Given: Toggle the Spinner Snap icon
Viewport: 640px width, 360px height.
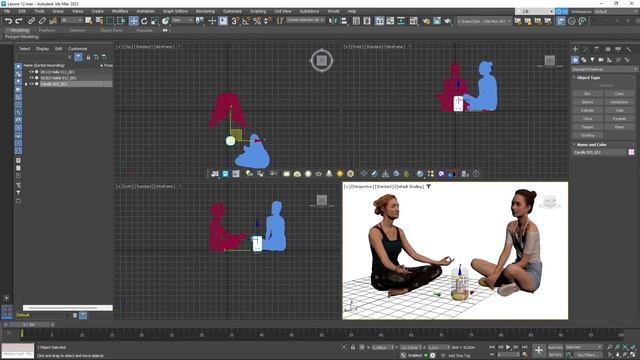Looking at the screenshot, I should [268, 21].
